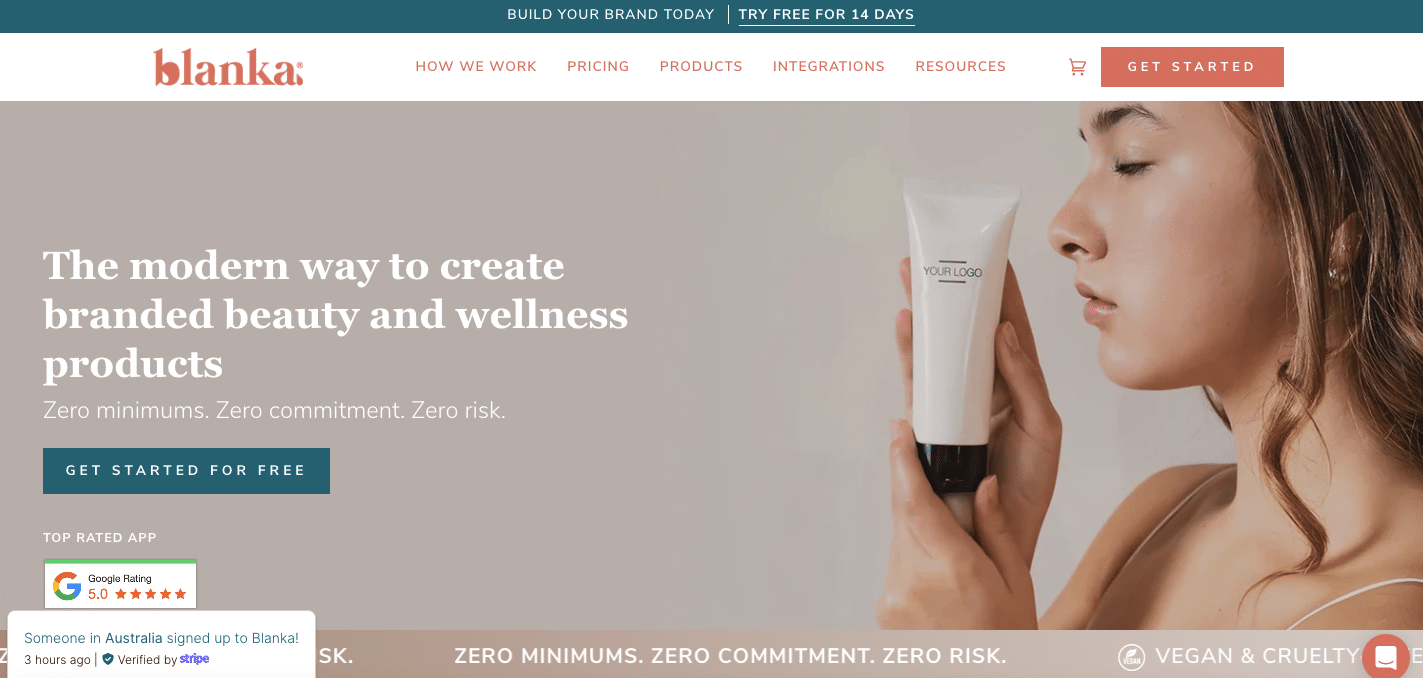Go to the Pricing page
Viewport: 1423px width, 678px height.
tap(598, 67)
